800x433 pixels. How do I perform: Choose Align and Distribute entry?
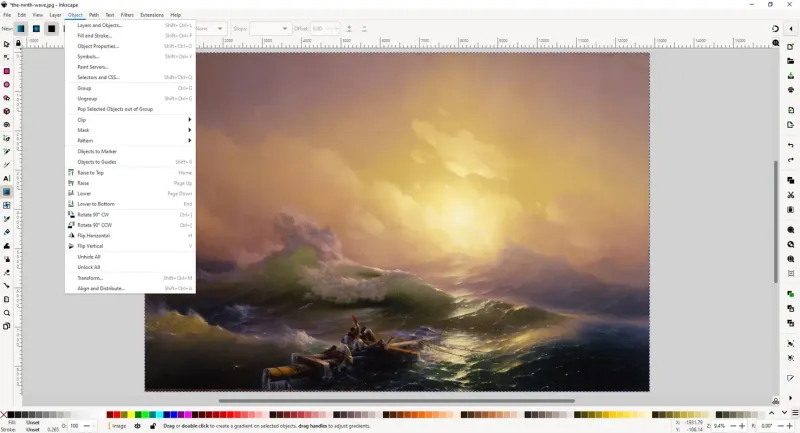[130, 289]
